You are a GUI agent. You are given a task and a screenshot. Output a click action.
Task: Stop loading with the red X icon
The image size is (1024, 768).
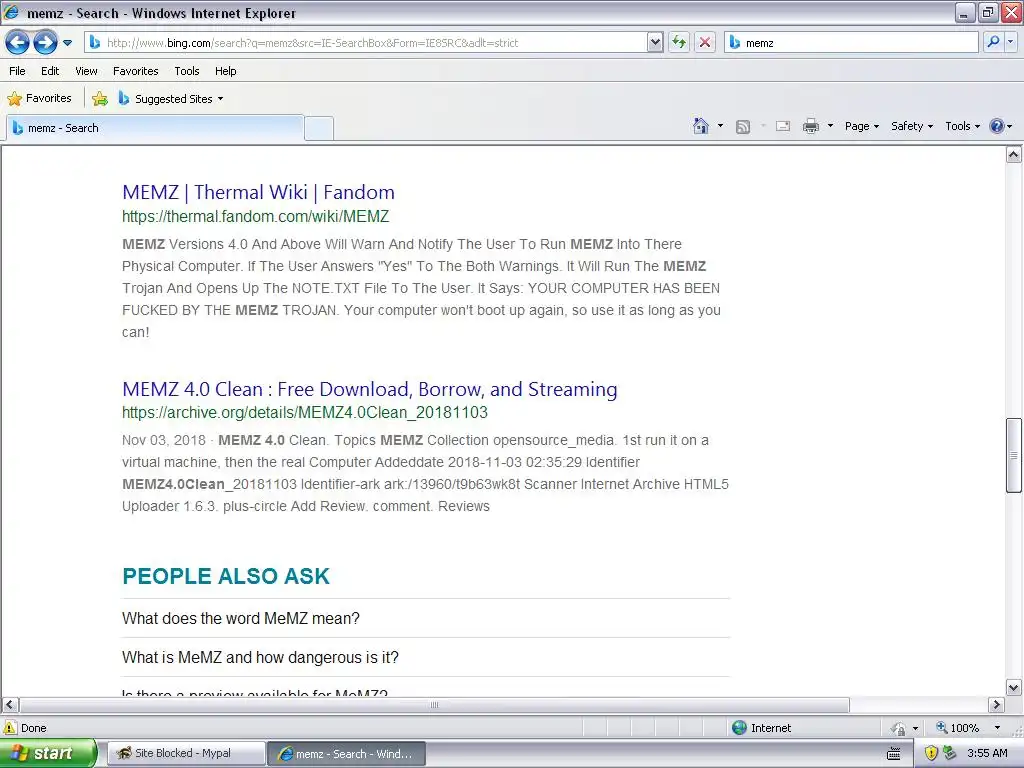click(705, 43)
